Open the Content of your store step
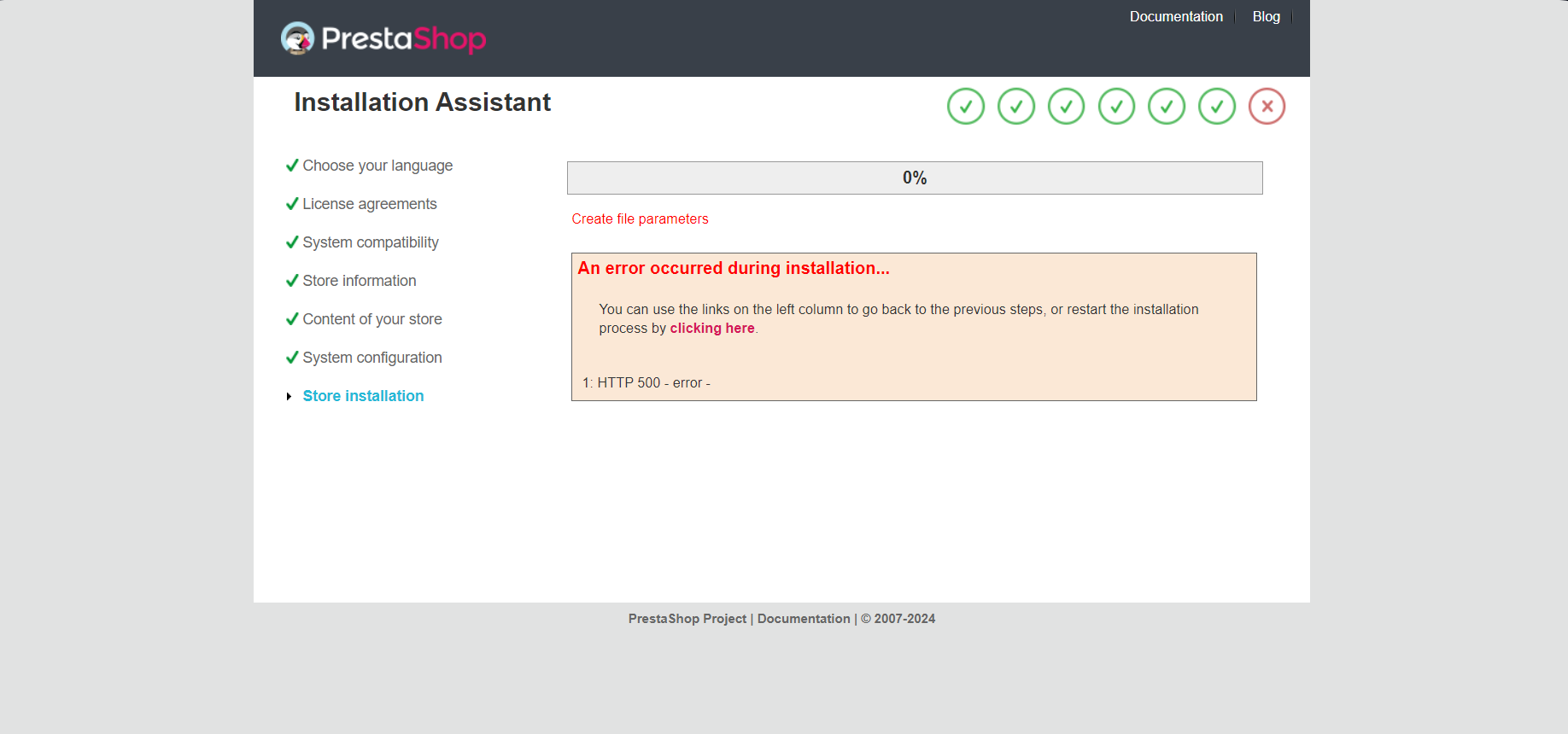The height and width of the screenshot is (734, 1568). (x=372, y=319)
